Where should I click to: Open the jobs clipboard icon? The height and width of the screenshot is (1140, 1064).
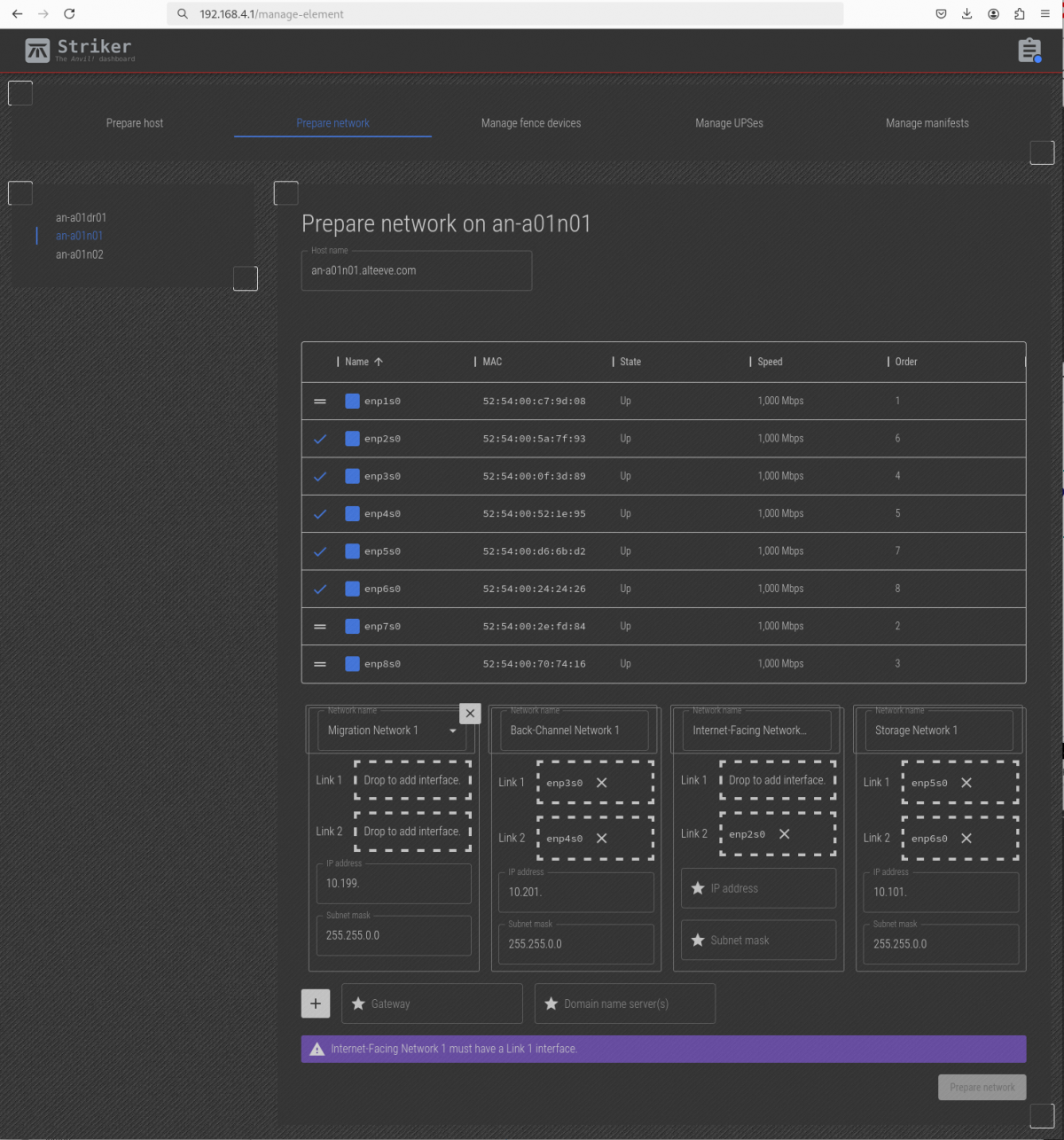point(1029,51)
